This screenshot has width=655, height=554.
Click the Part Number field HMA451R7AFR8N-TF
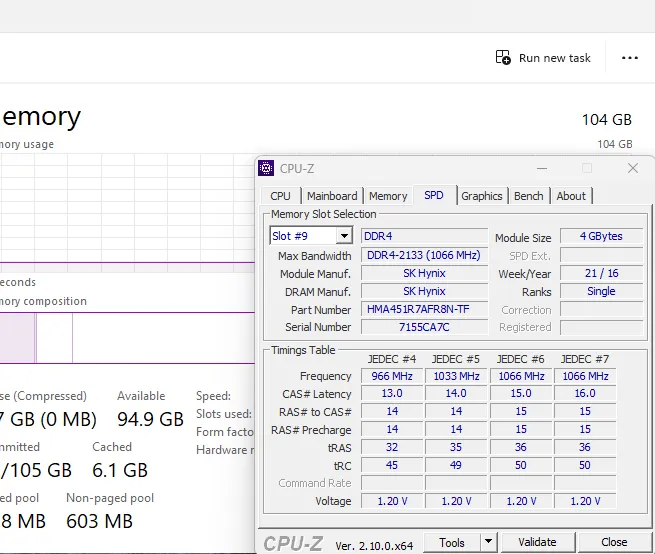(424, 310)
